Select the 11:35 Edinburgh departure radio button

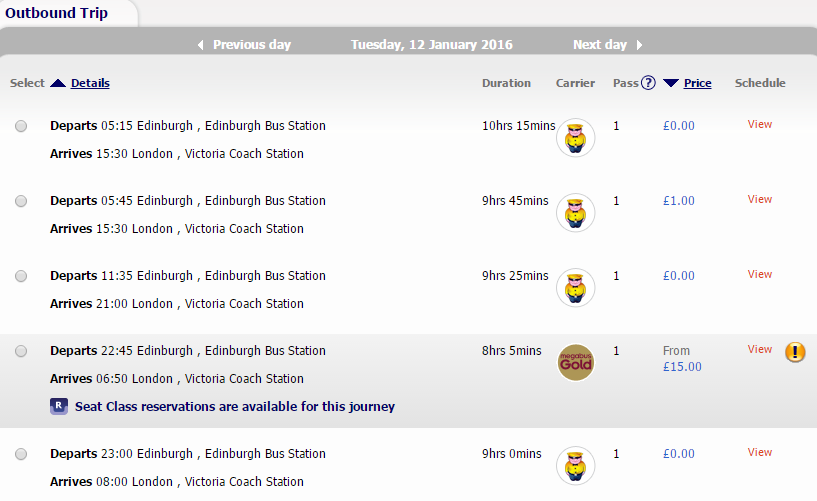click(x=21, y=276)
